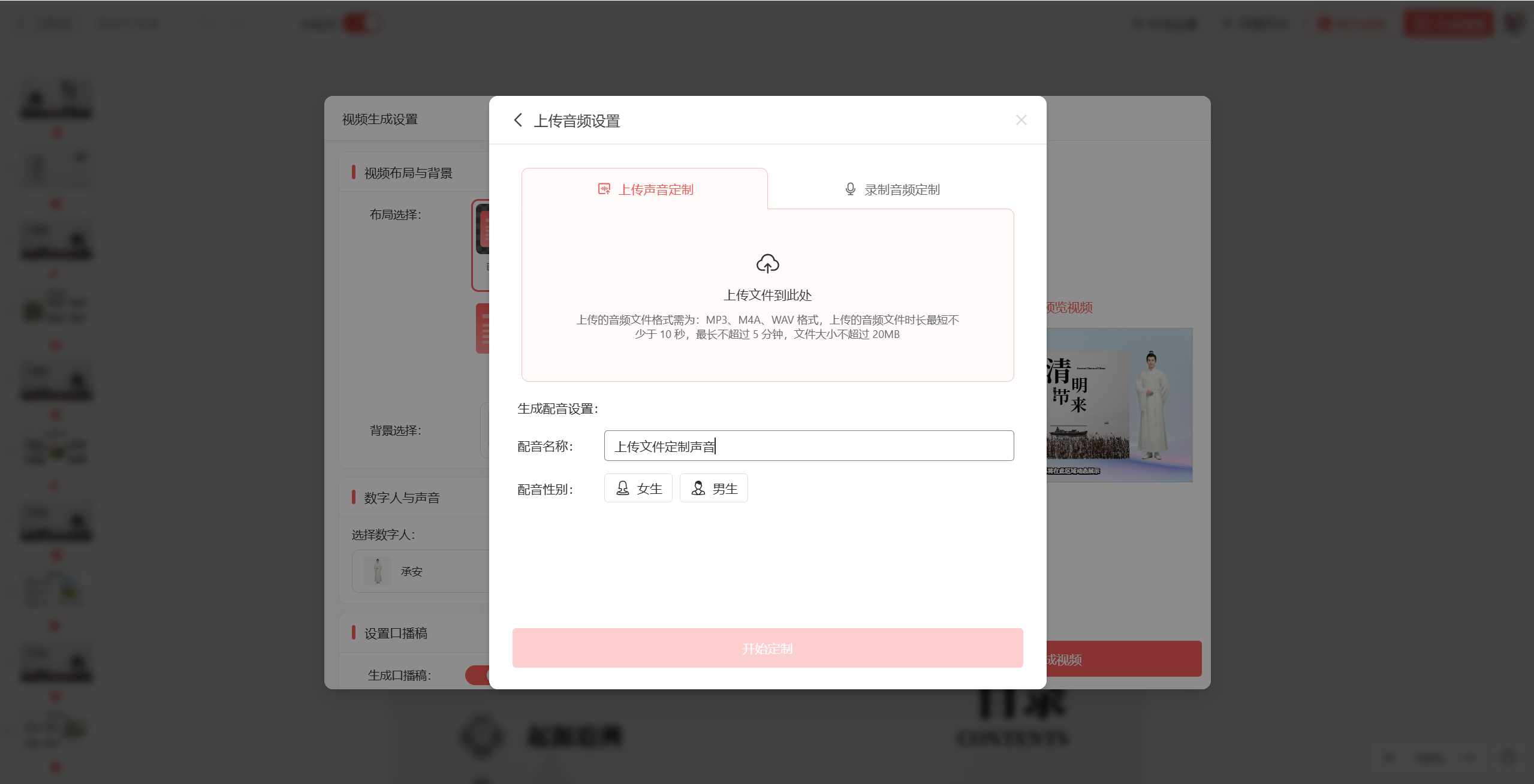Click the cloud upload icon
The image size is (1534, 784).
point(767,264)
